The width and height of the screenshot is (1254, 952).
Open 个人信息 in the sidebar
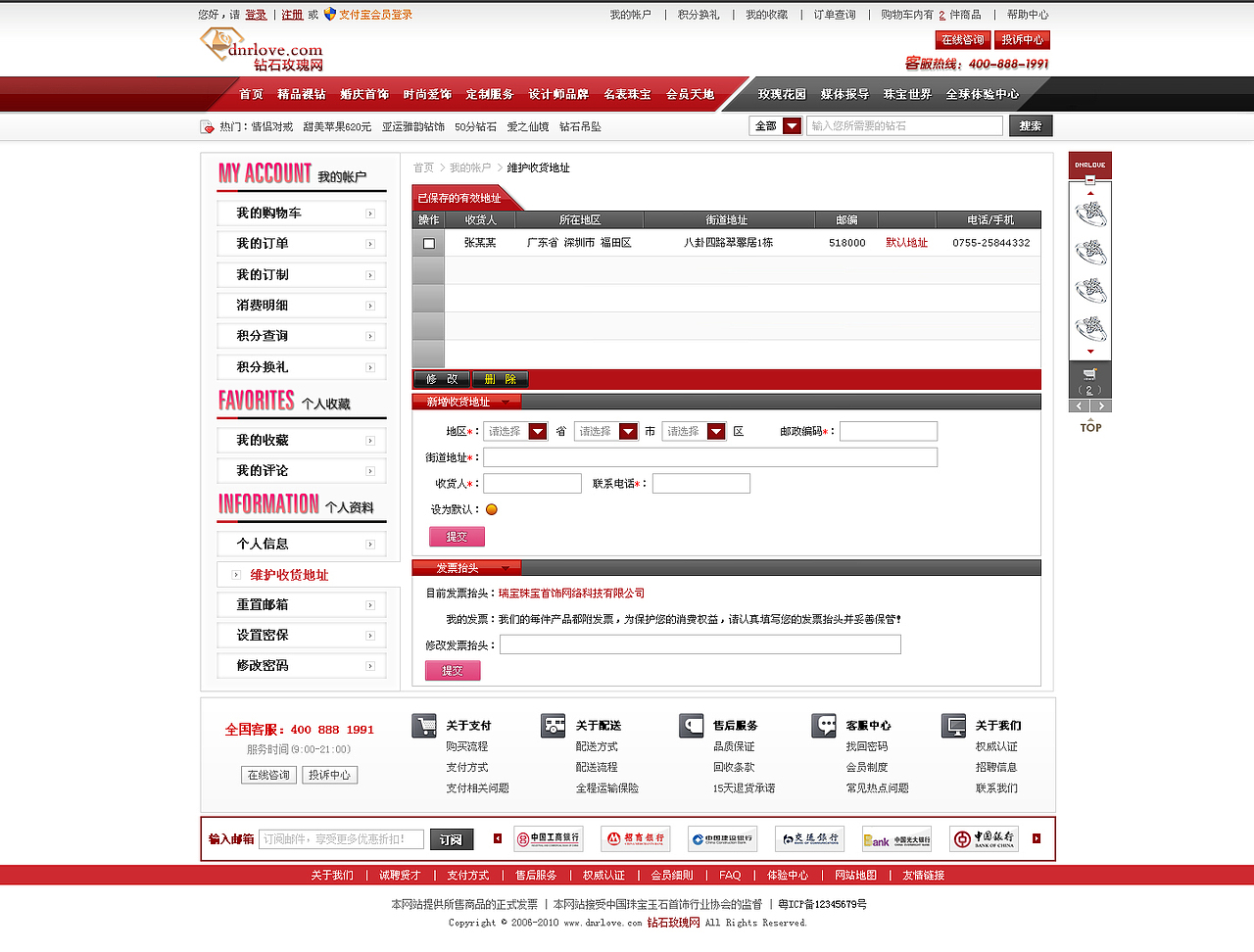coord(302,544)
